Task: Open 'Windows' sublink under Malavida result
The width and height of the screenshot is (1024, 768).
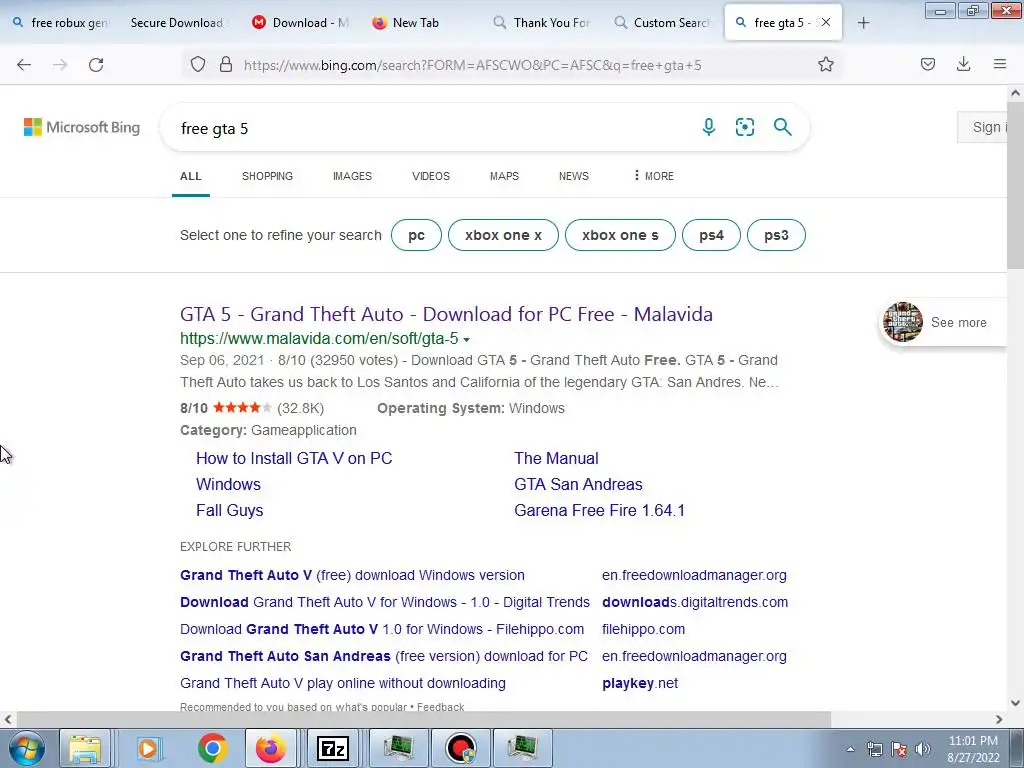Action: click(228, 485)
